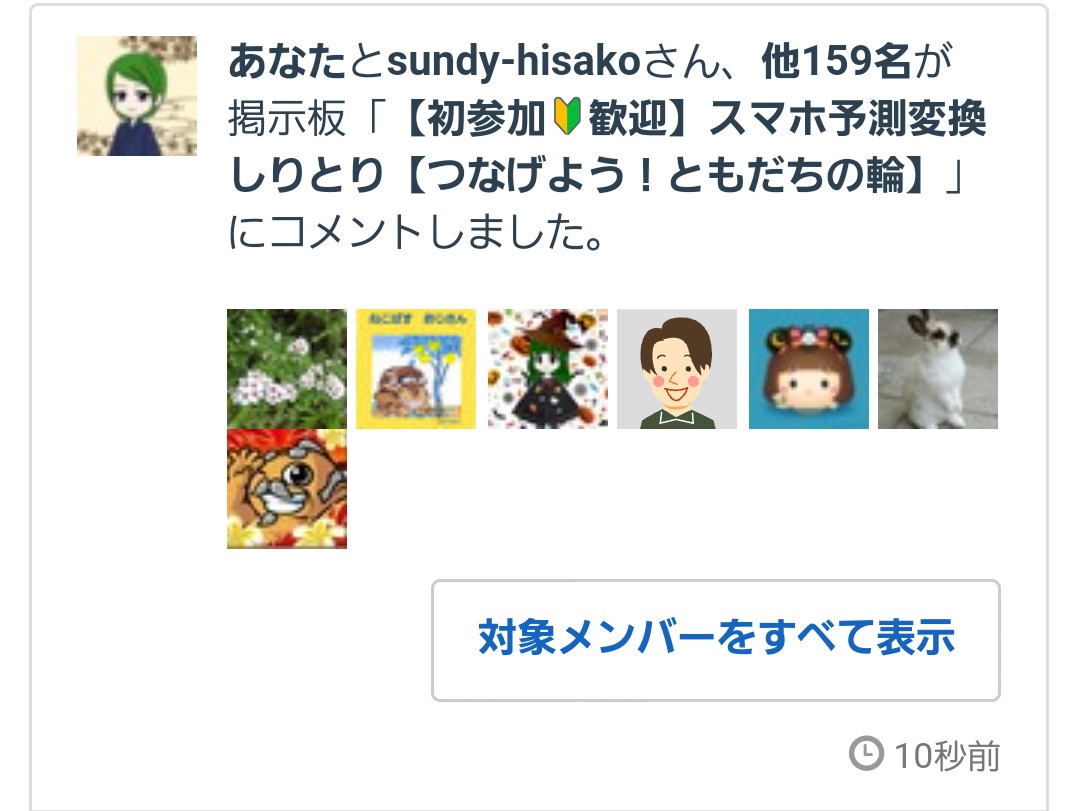Click the girl with mouse-ear bow avatar
Viewport: 1079px width, 811px height.
(x=809, y=369)
